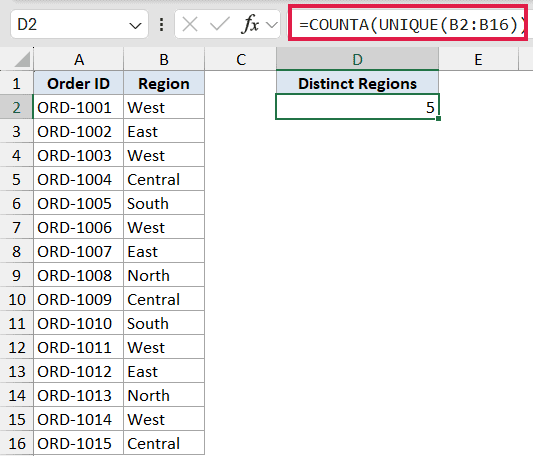Click the Enter checkmark formula icon
Screen dimensions: 533x456
(220, 24)
